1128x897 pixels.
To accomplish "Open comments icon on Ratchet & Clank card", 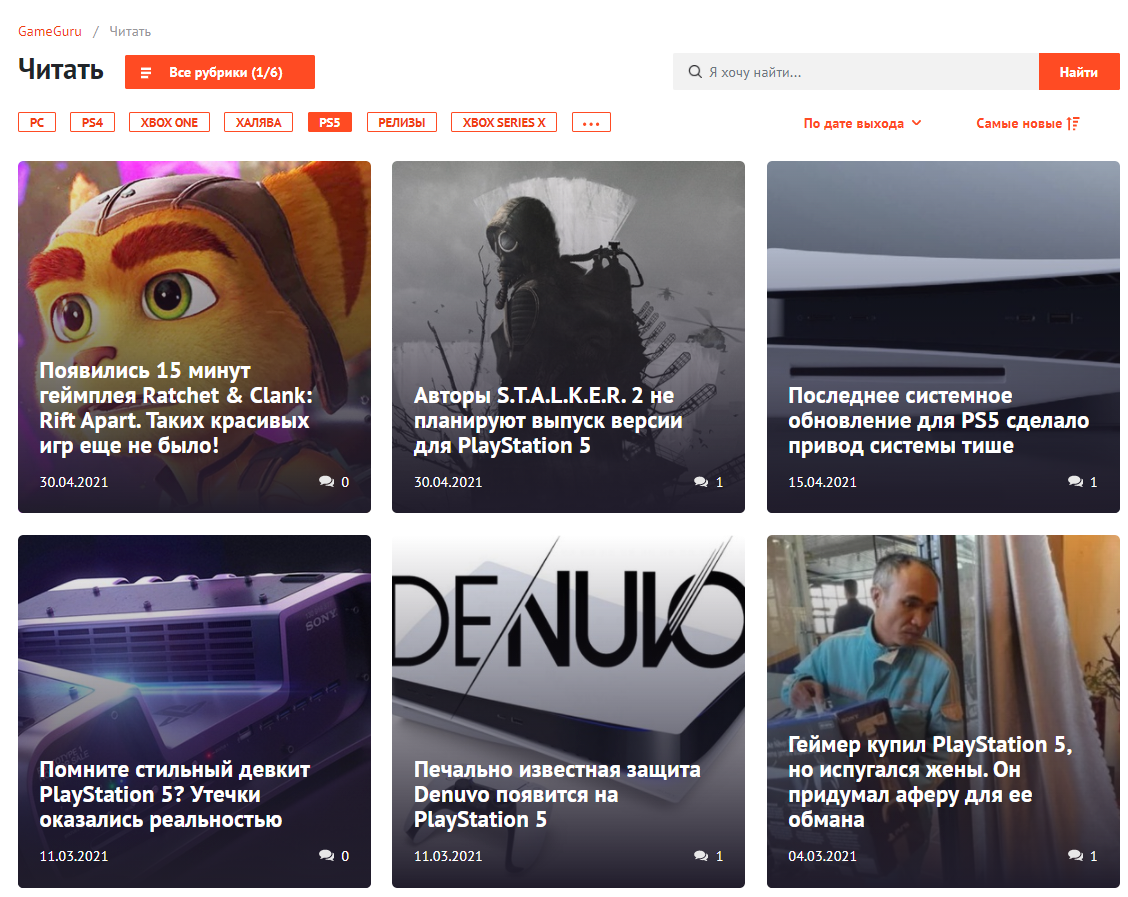I will tap(327, 481).
